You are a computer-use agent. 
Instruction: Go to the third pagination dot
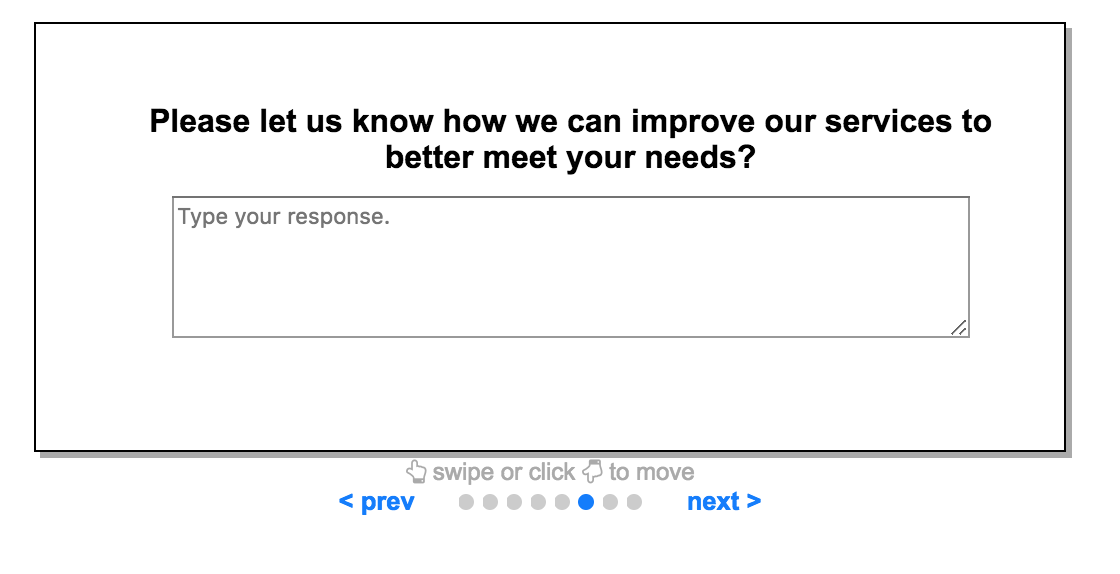(x=514, y=502)
